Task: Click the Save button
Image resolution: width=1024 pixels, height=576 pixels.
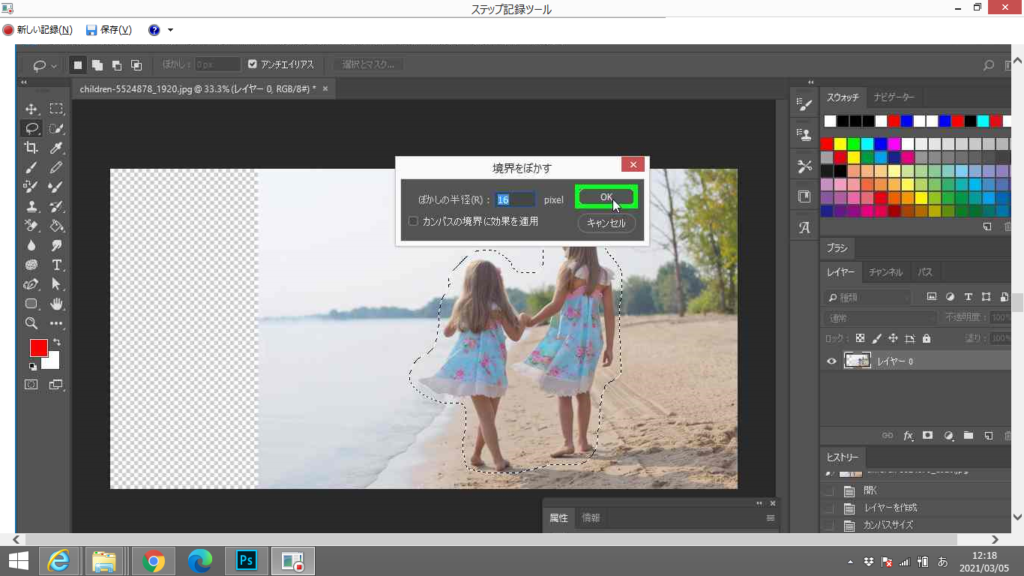Action: (x=109, y=30)
